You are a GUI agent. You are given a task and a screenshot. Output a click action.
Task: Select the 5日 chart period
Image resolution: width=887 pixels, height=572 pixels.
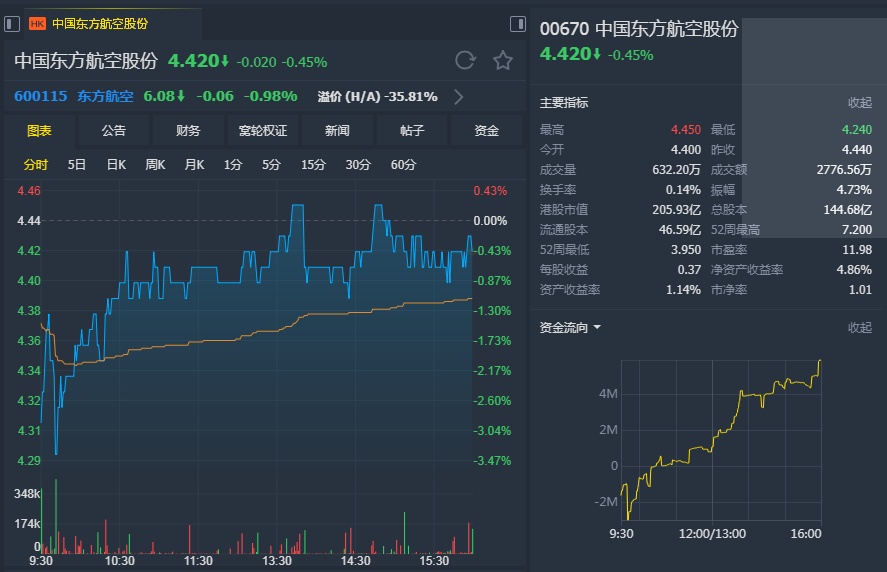pos(77,165)
